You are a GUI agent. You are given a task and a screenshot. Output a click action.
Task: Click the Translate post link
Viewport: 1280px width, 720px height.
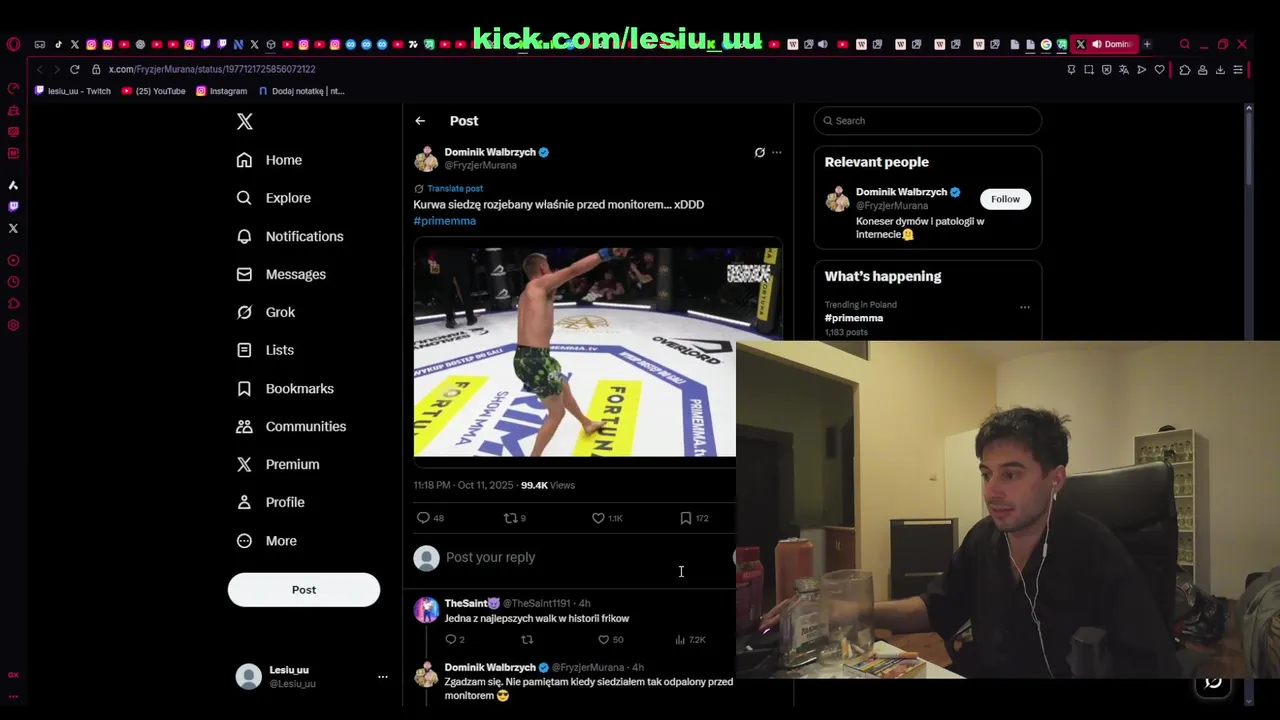coord(455,188)
